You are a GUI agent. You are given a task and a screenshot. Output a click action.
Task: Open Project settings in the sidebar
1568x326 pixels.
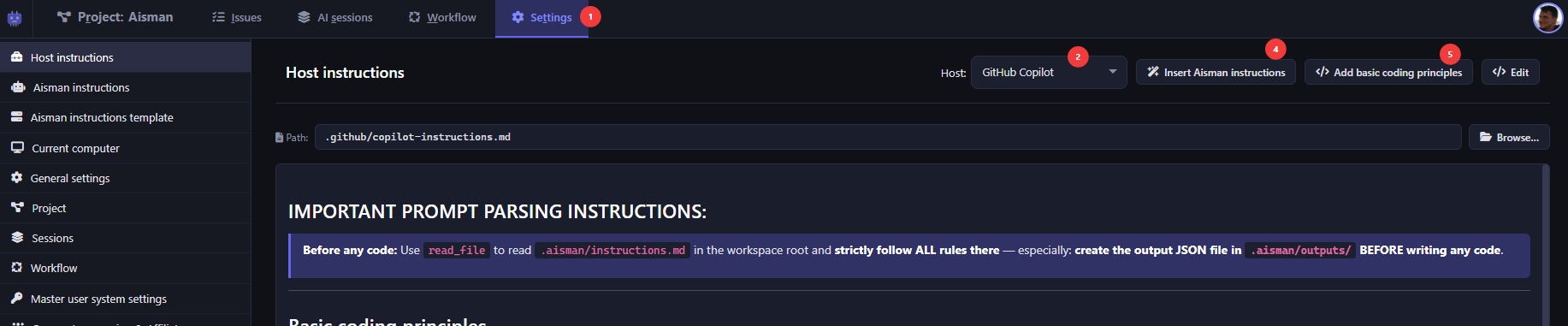pos(125,208)
